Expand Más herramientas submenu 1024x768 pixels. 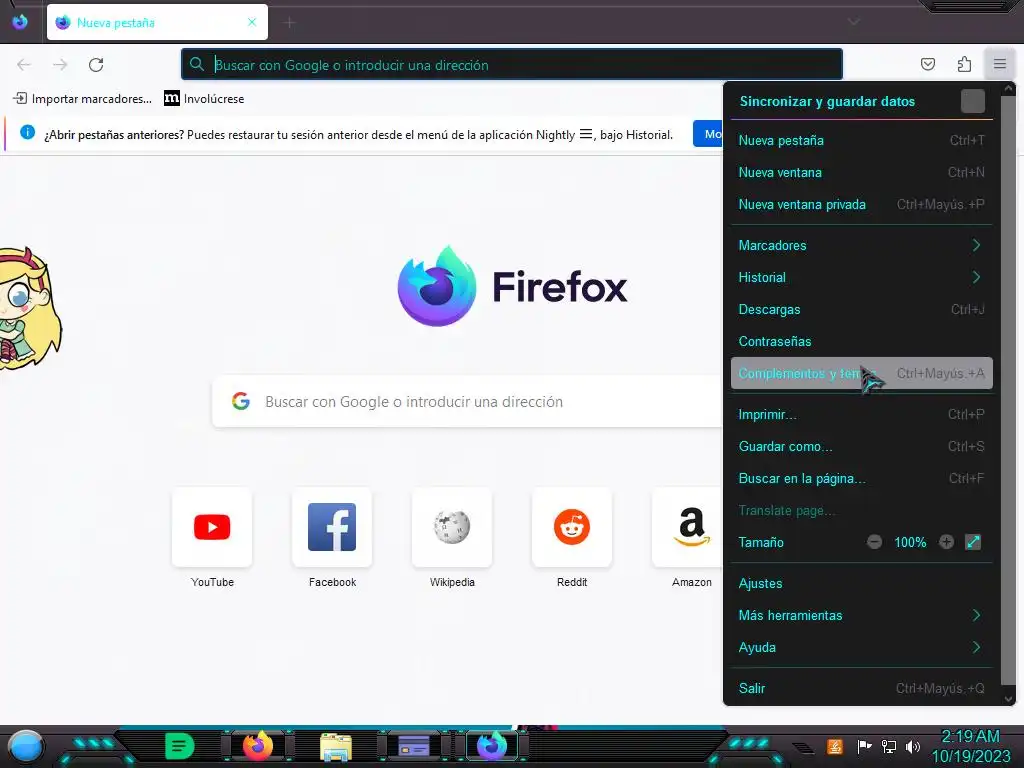861,615
